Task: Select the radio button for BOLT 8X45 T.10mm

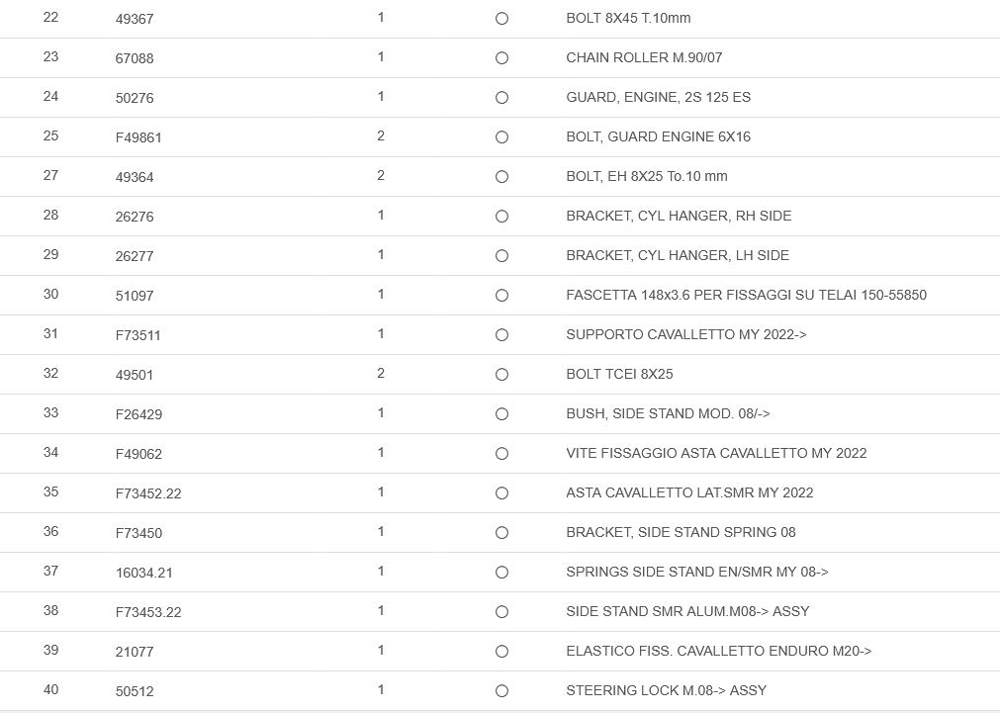Action: tap(502, 19)
